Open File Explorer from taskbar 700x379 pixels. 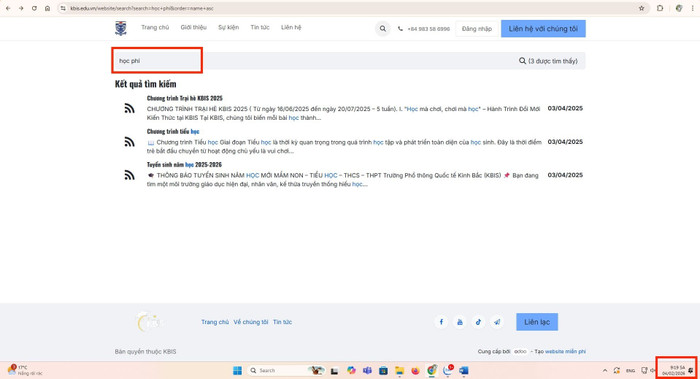(x=399, y=371)
